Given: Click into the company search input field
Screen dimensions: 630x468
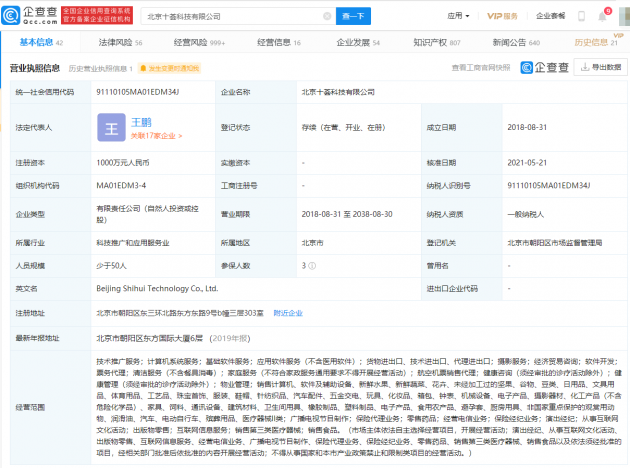Looking at the screenshot, I should 230,16.
